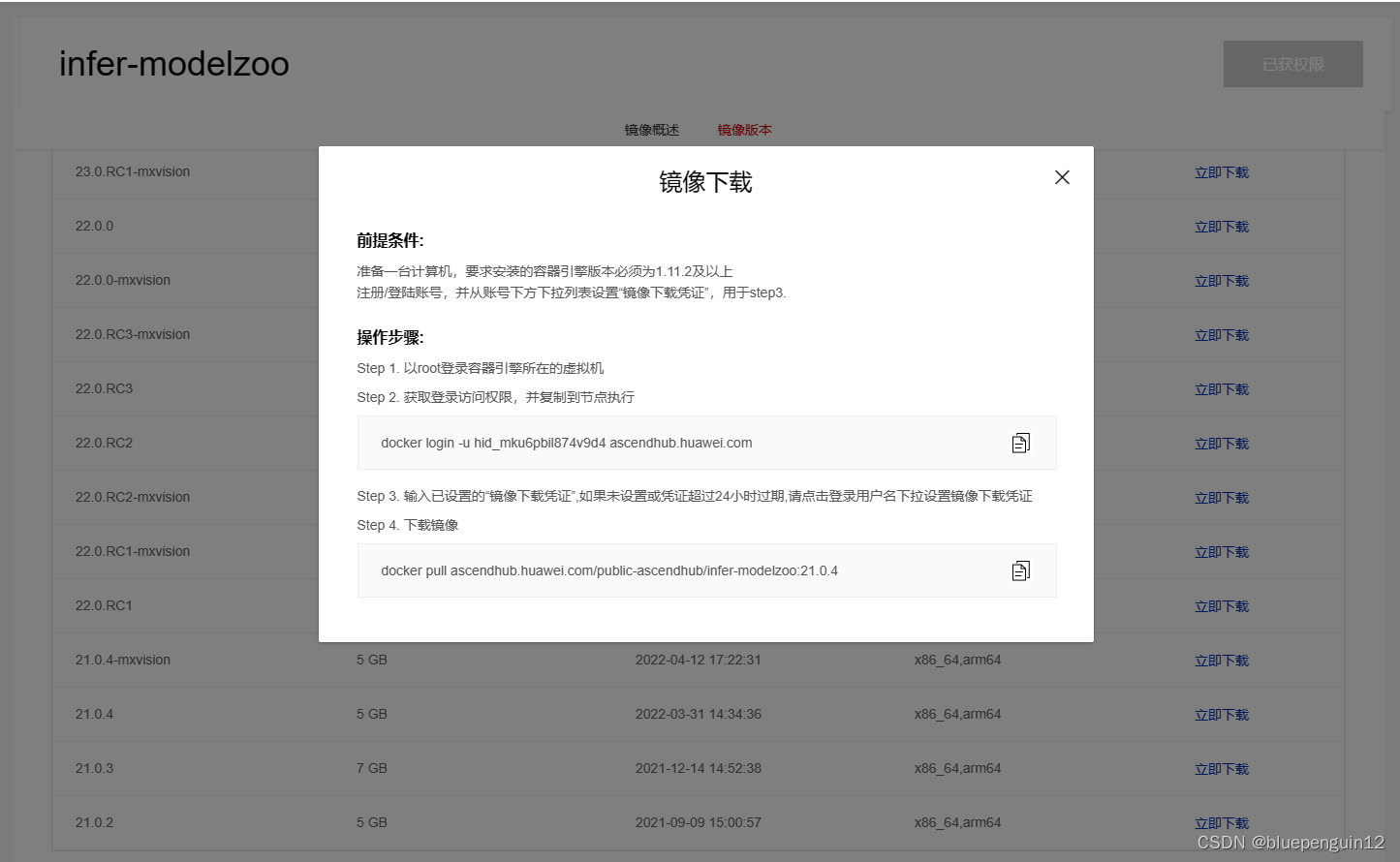
Task: Download version 23.0.RC1-mxvision via 立即下载
Action: [1221, 172]
